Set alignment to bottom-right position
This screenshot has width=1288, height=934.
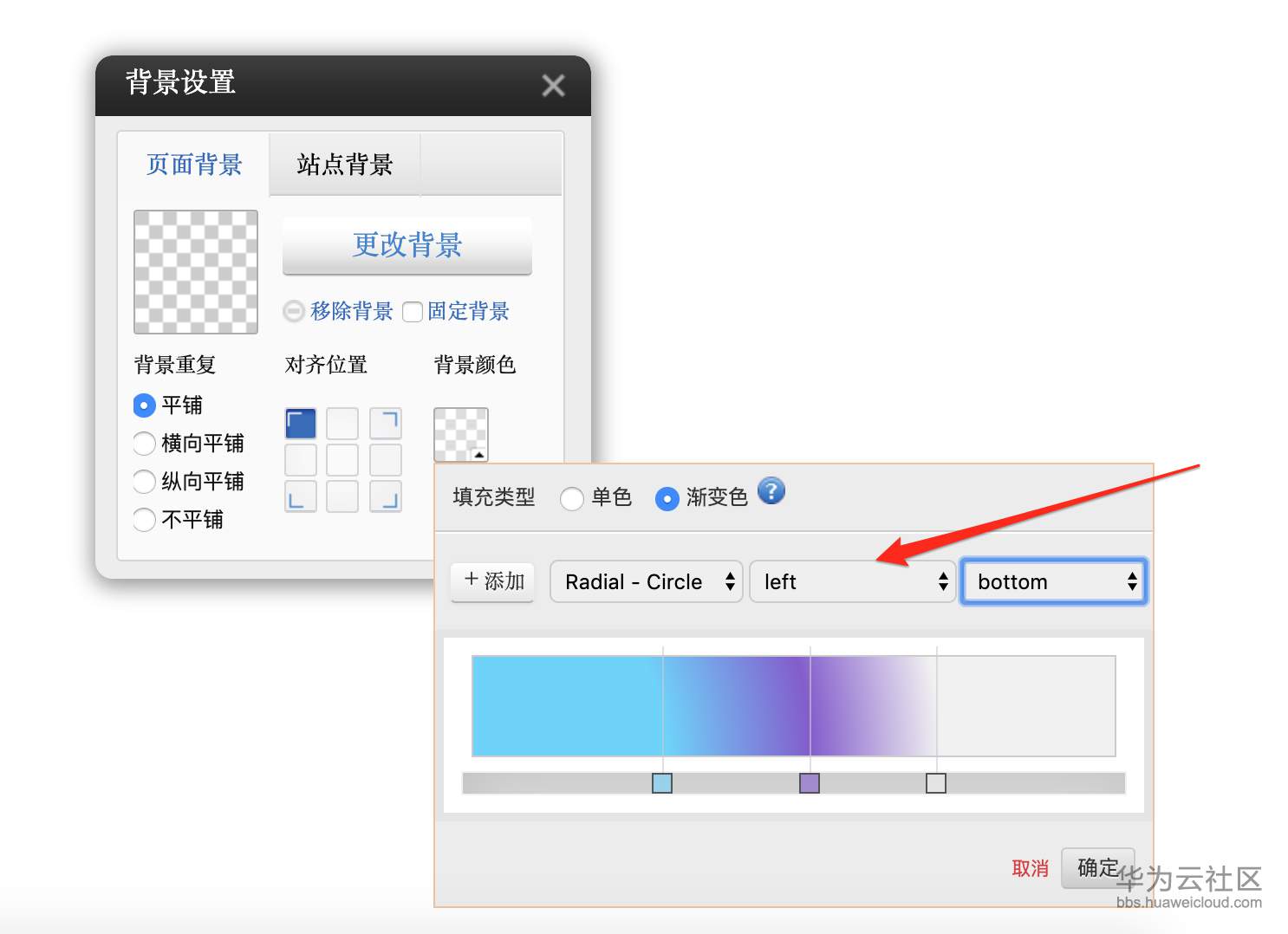pyautogui.click(x=386, y=496)
